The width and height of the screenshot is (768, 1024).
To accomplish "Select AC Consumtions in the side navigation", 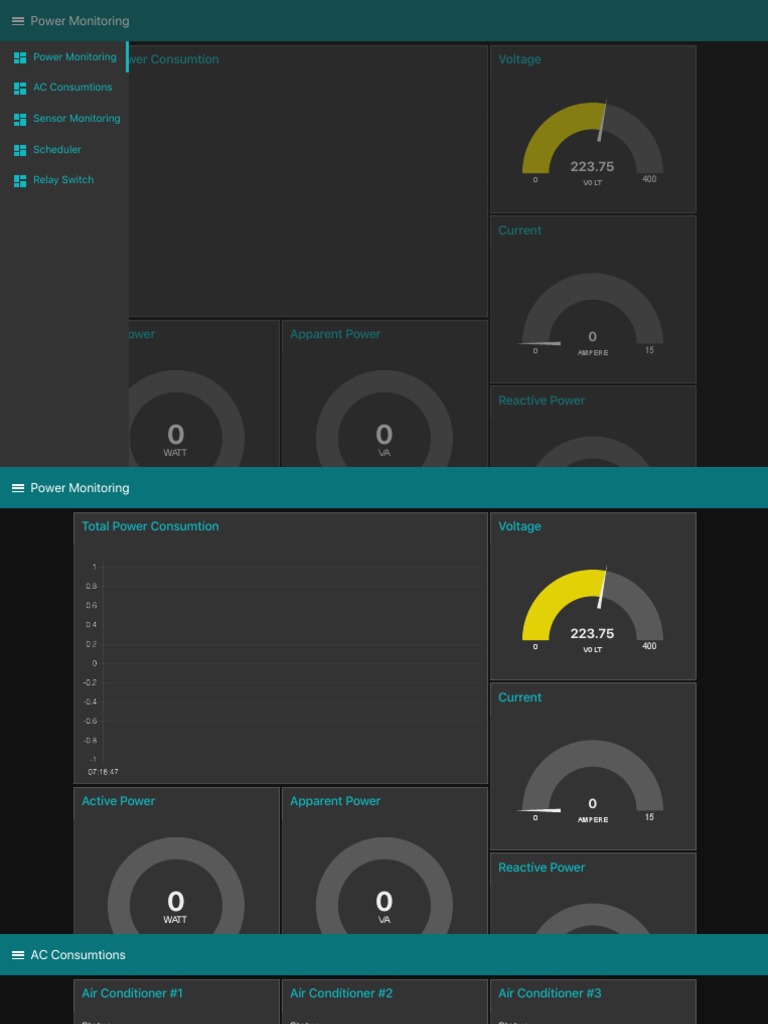I will 72,88.
